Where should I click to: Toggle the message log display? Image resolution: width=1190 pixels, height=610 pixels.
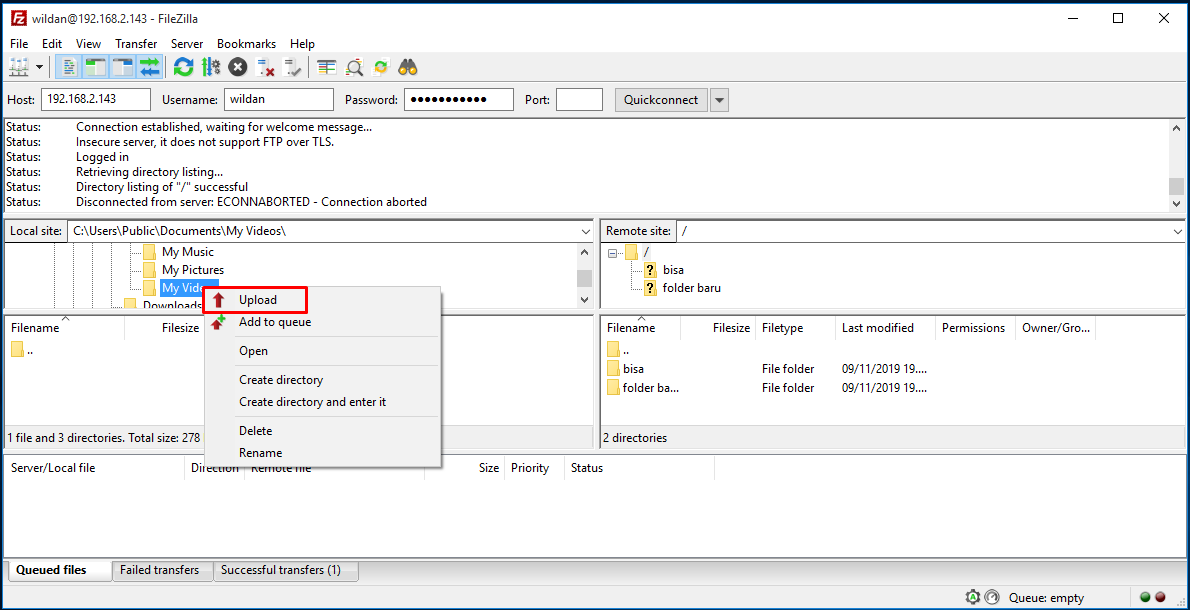67,66
